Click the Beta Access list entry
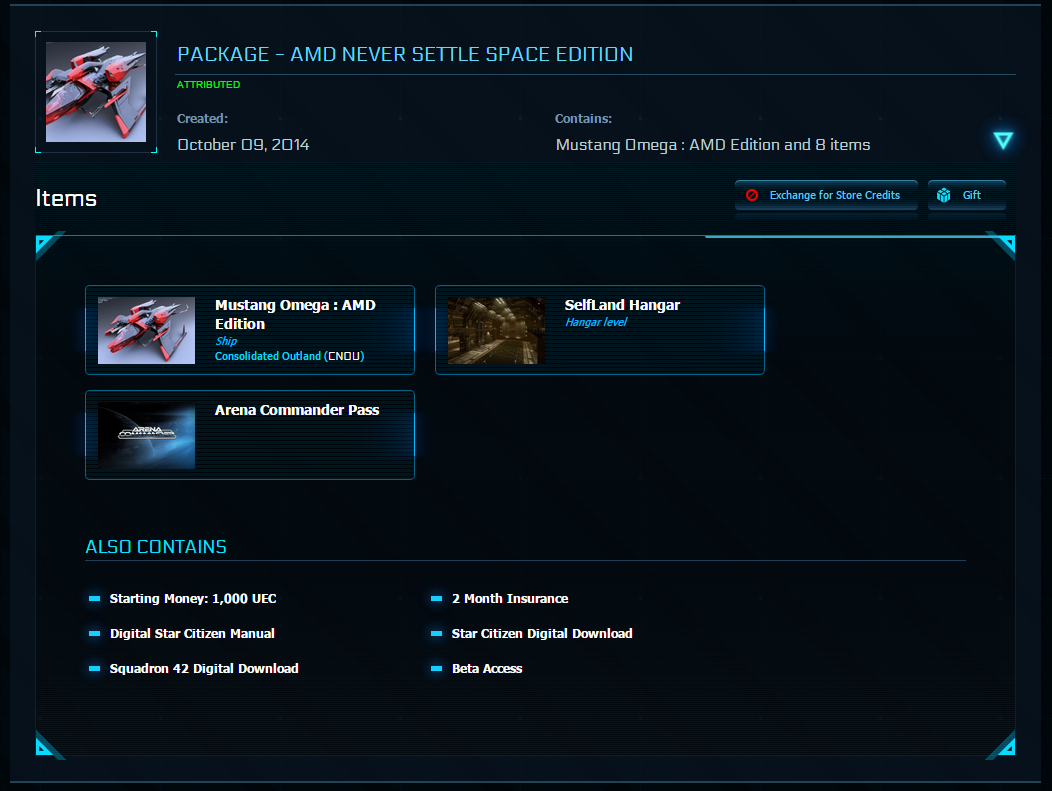This screenshot has width=1052, height=791. 487,668
